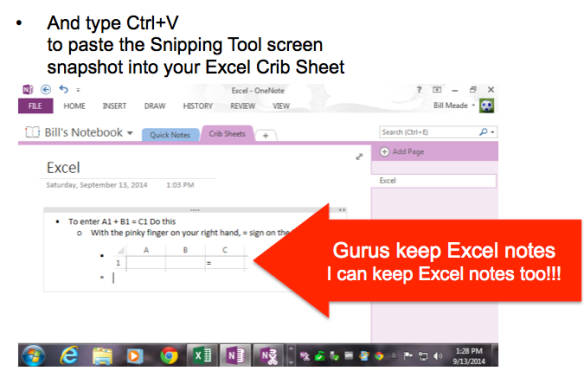Open the HOME ribbon tab
The width and height of the screenshot is (584, 371).
coord(74,106)
